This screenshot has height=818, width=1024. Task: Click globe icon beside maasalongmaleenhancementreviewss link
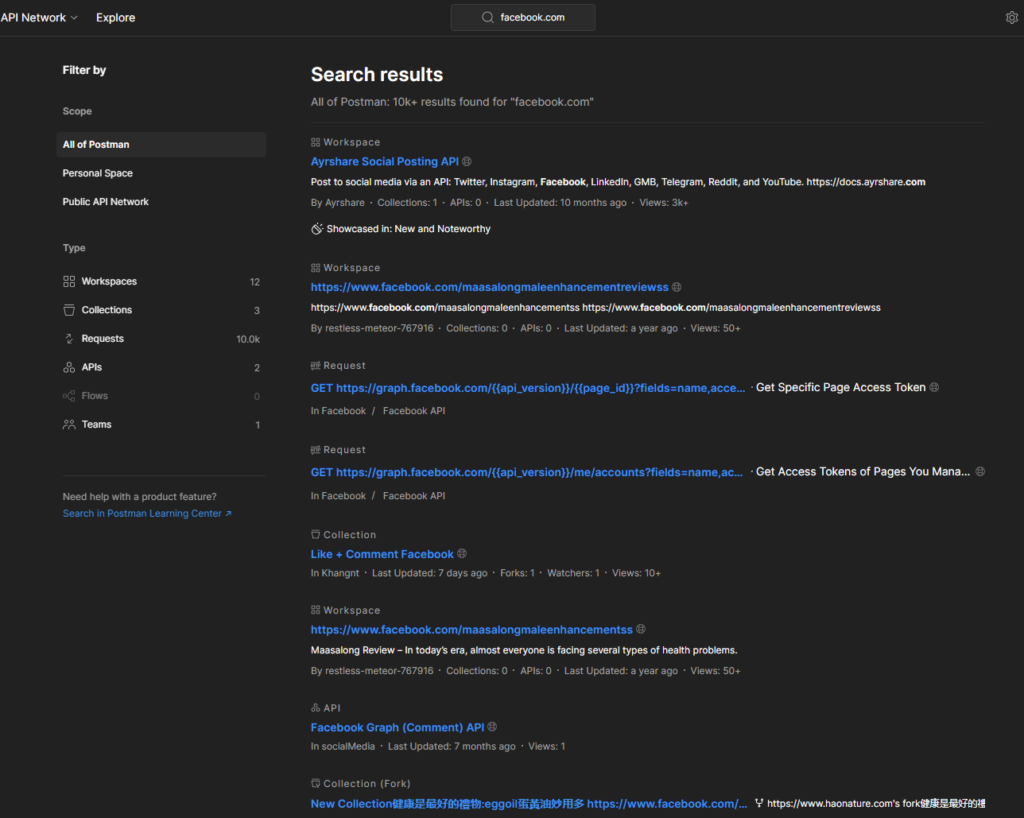coord(677,287)
